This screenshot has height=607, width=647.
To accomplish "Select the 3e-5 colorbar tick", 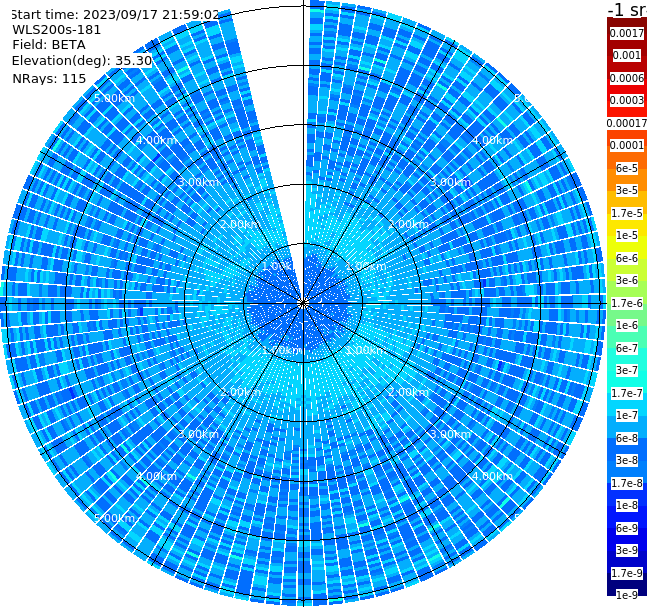I will click(627, 190).
